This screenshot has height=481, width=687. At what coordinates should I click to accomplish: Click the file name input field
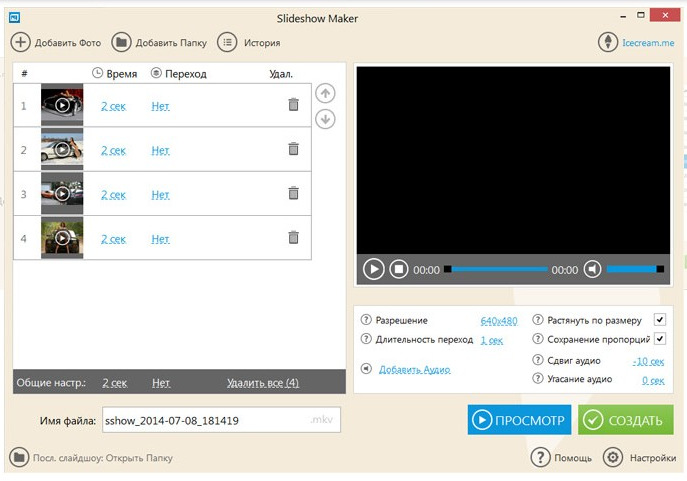pyautogui.click(x=221, y=420)
